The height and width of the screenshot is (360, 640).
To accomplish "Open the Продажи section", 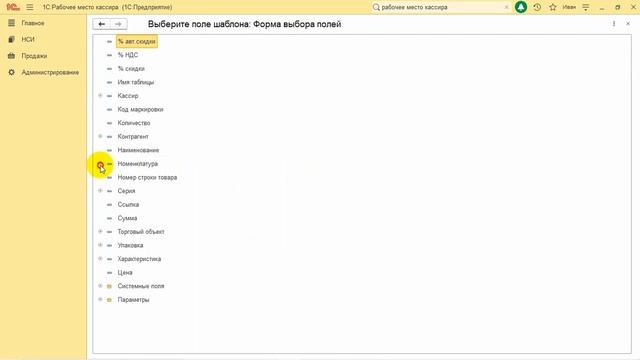I will (34, 56).
